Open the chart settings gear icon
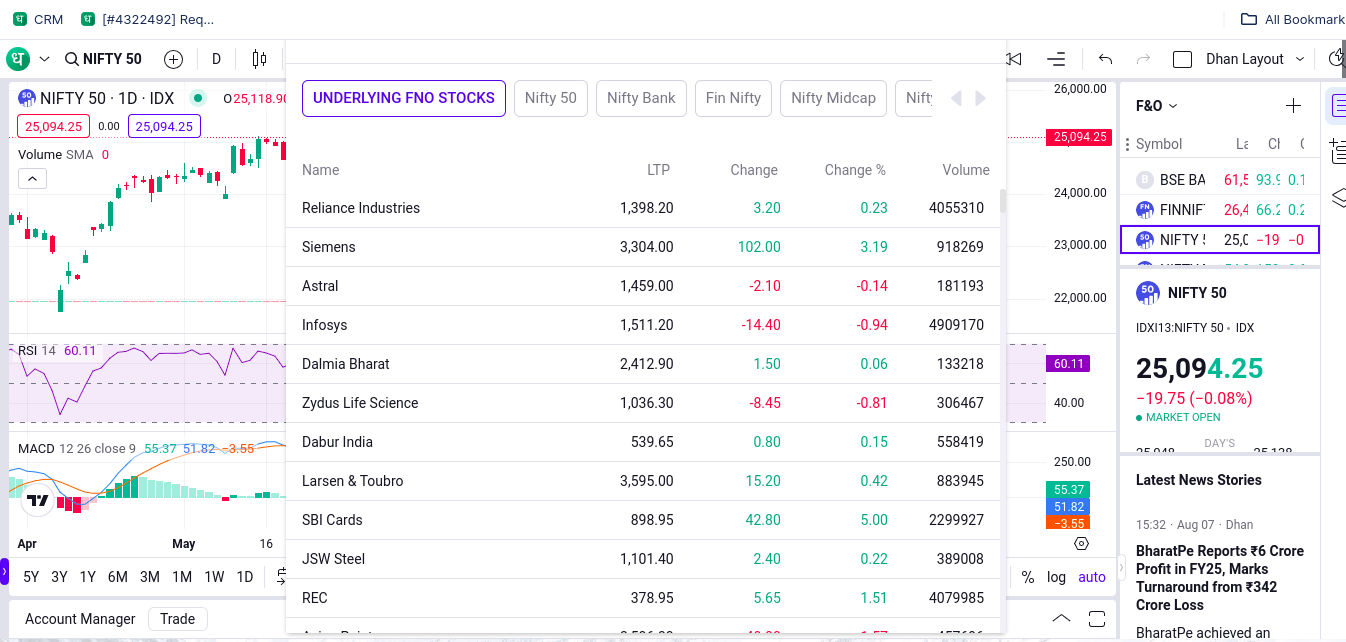Viewport: 1346px width, 642px height. point(1081,543)
